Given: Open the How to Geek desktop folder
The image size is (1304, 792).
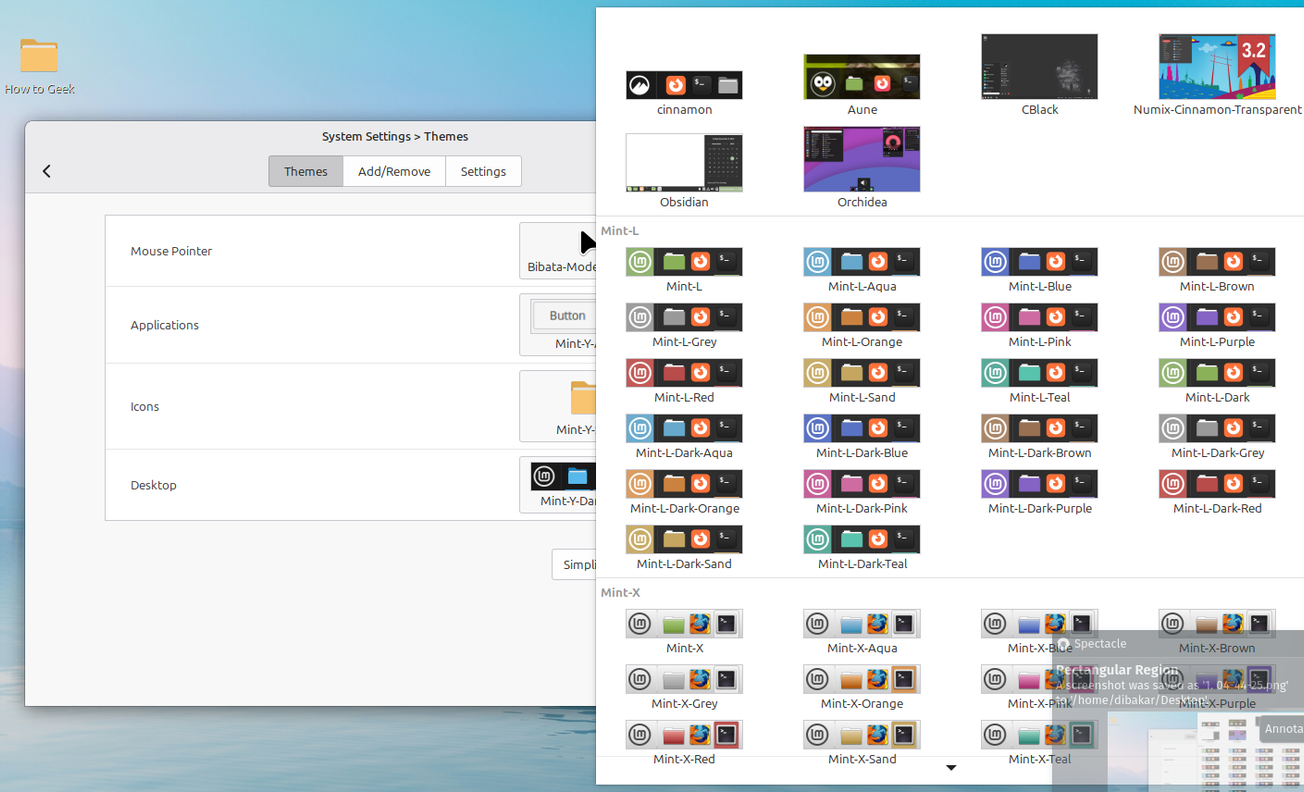Looking at the screenshot, I should (39, 66).
